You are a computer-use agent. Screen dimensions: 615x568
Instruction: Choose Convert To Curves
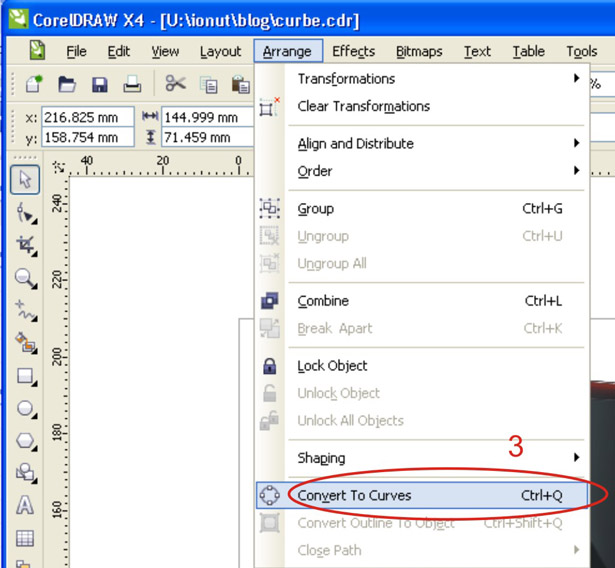422,495
